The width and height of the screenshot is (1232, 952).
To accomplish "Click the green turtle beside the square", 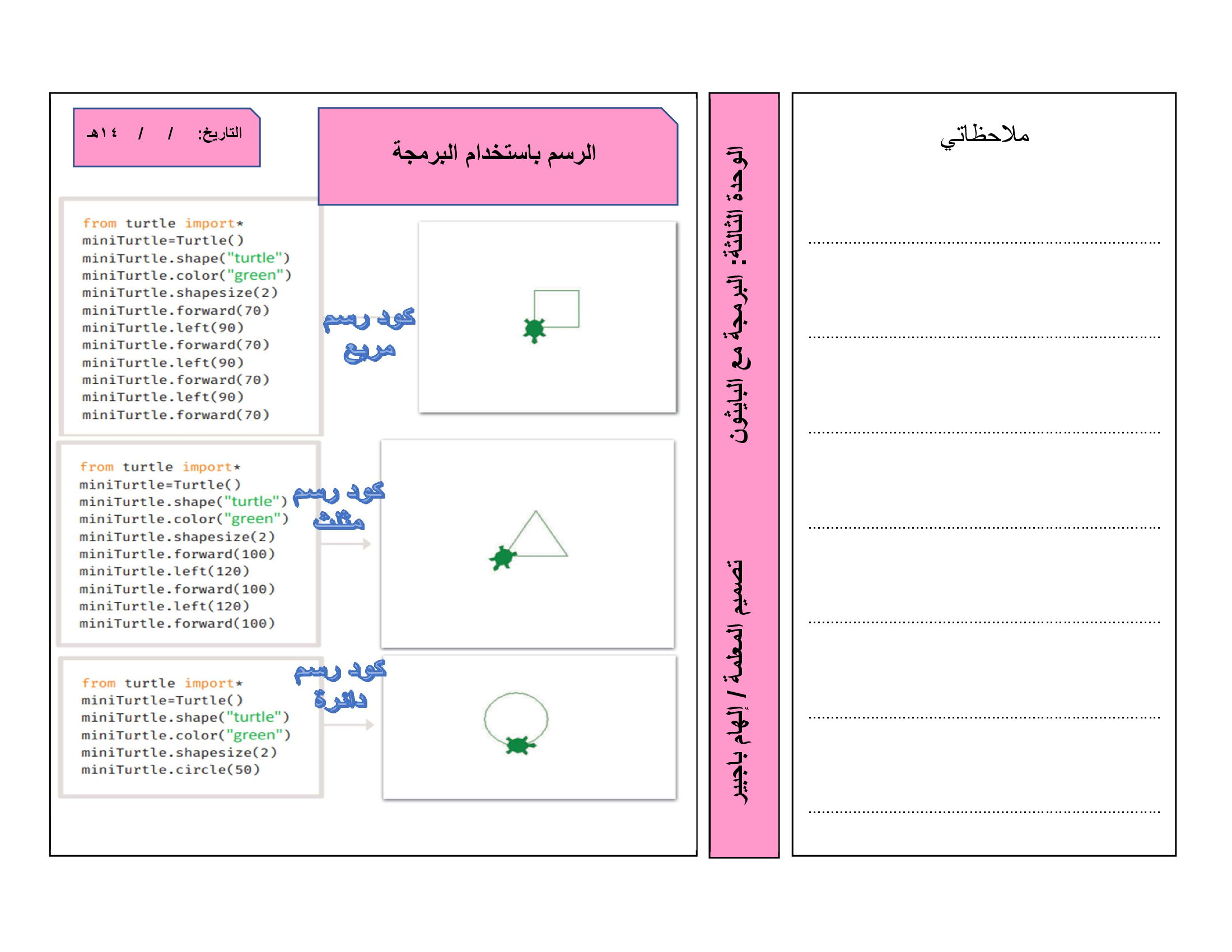I will tap(534, 329).
